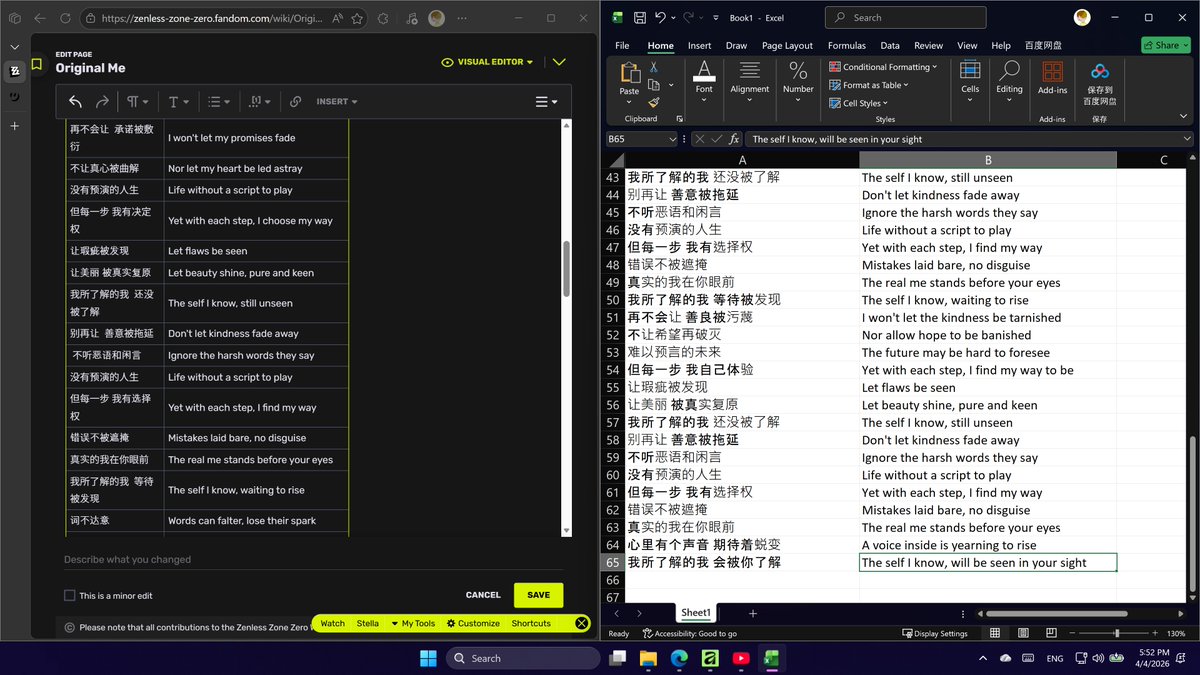Cancel the wiki page edit
Screen dimensions: 1200x675
pos(483,595)
